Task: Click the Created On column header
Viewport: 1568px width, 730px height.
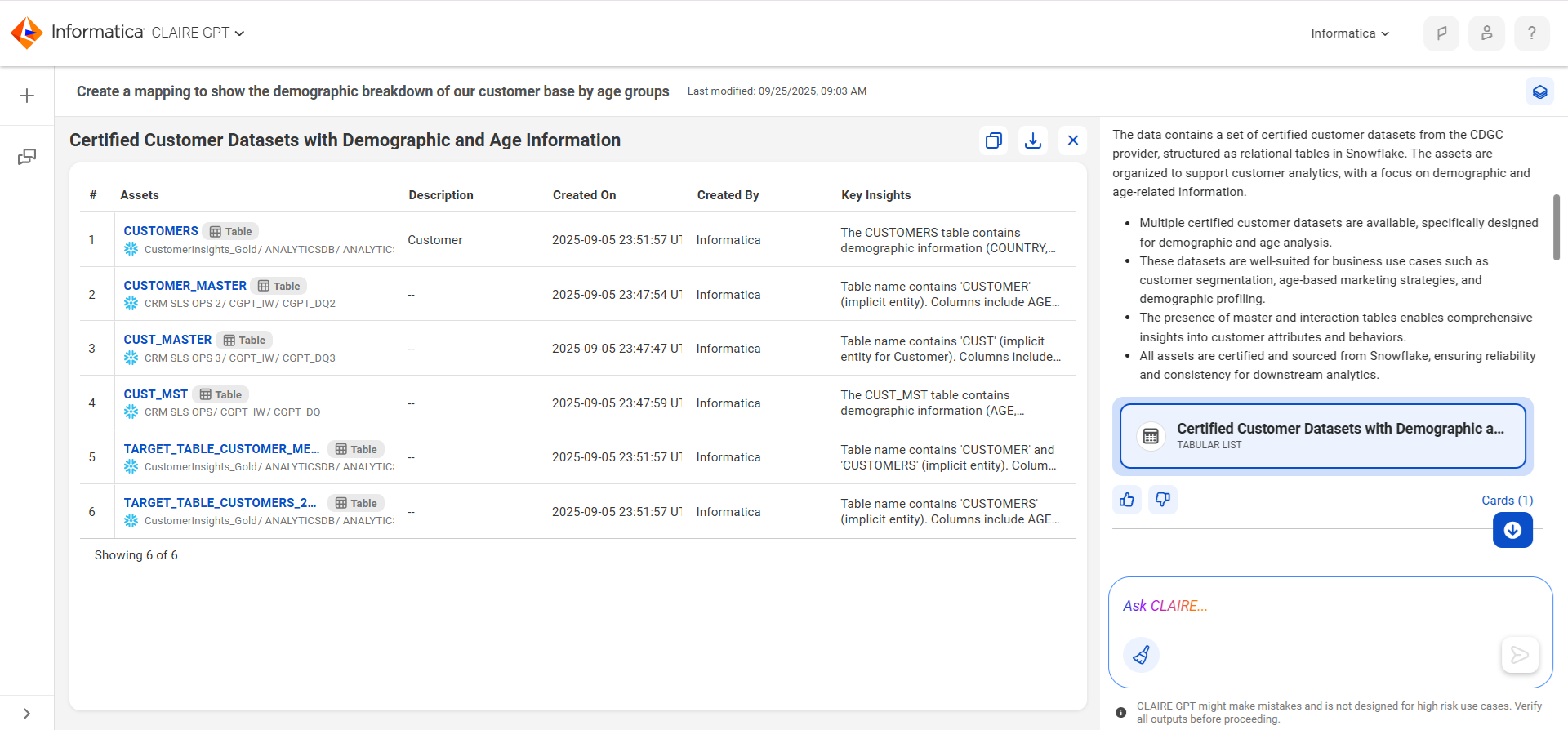Action: point(585,195)
